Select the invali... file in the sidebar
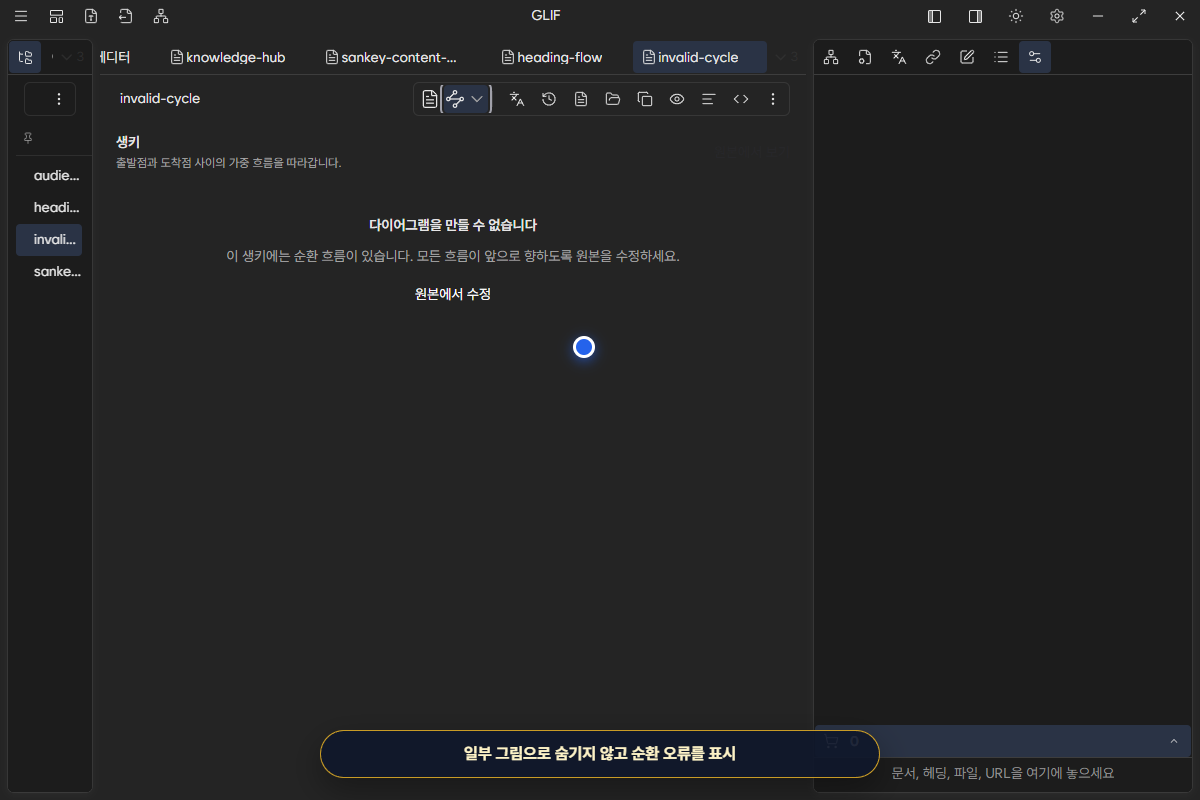Image resolution: width=1200 pixels, height=800 pixels. click(49, 239)
